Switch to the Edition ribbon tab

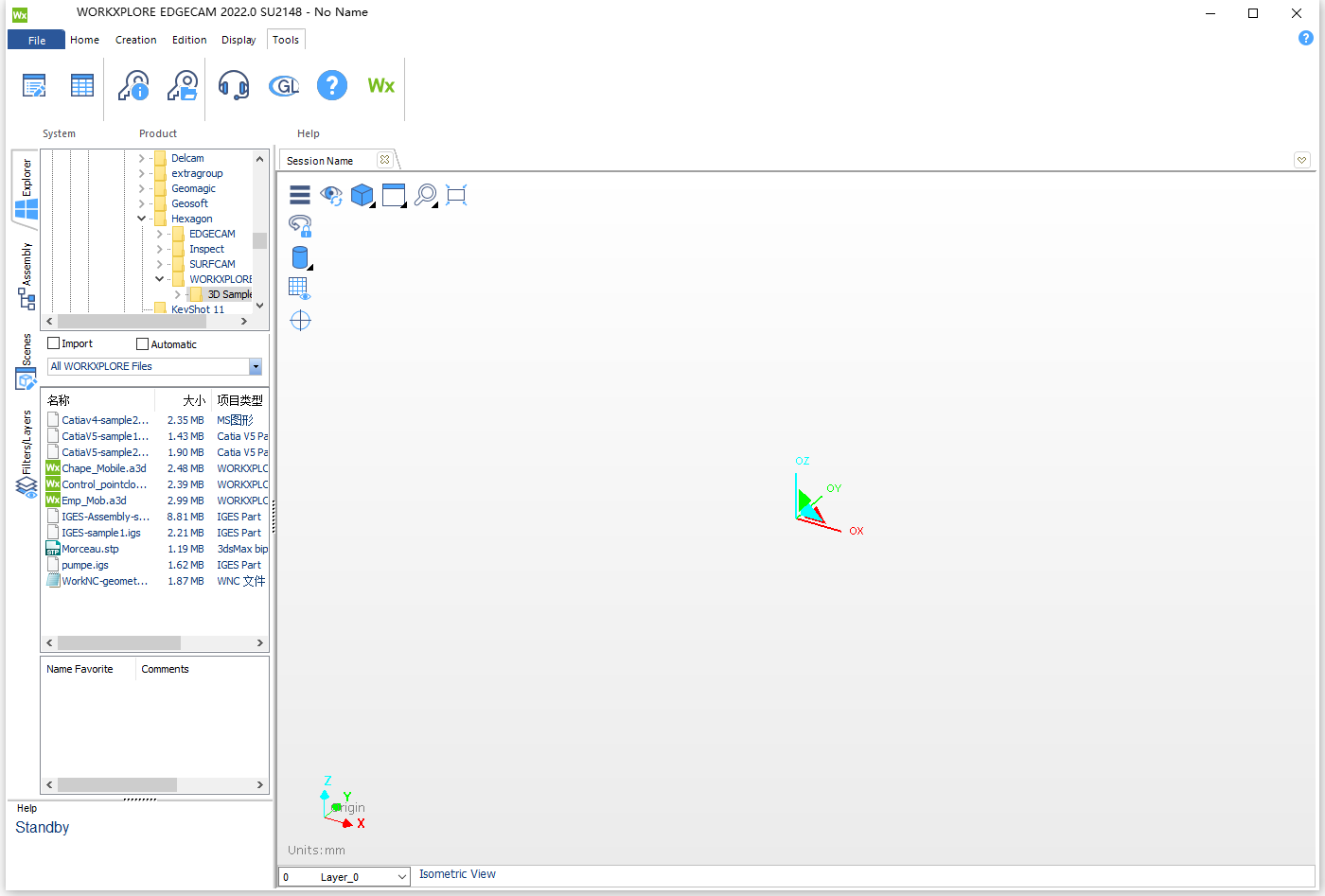189,40
